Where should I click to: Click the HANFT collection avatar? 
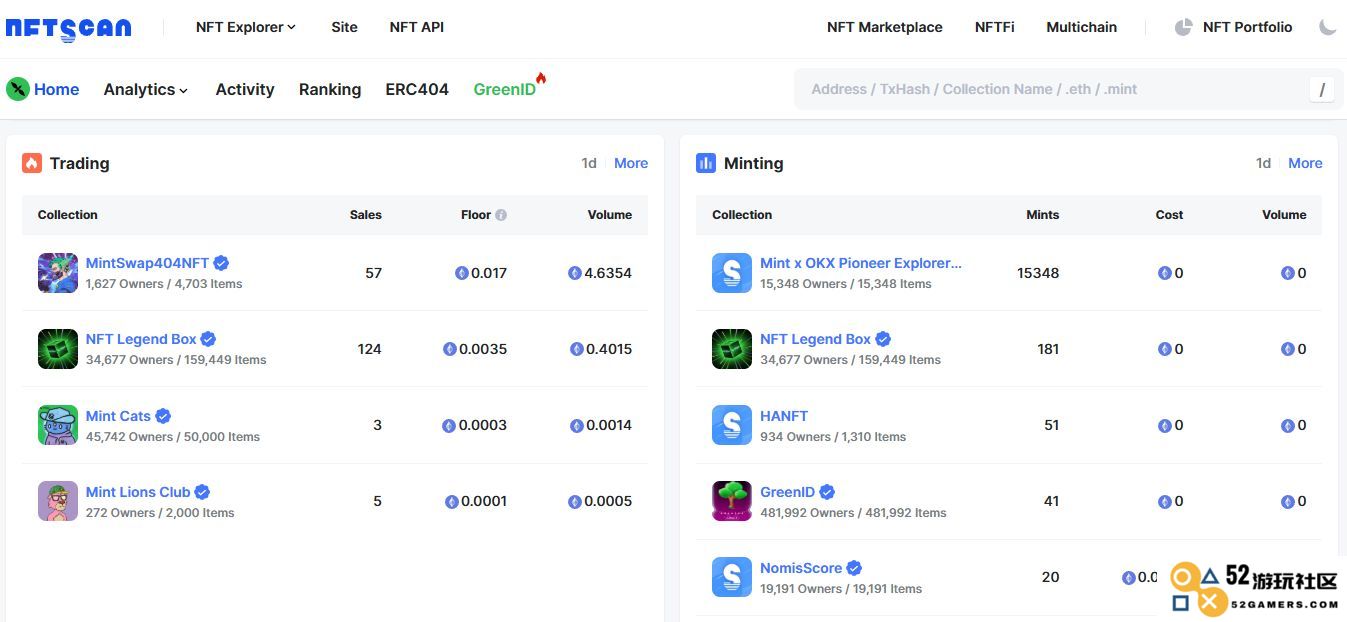[x=732, y=425]
